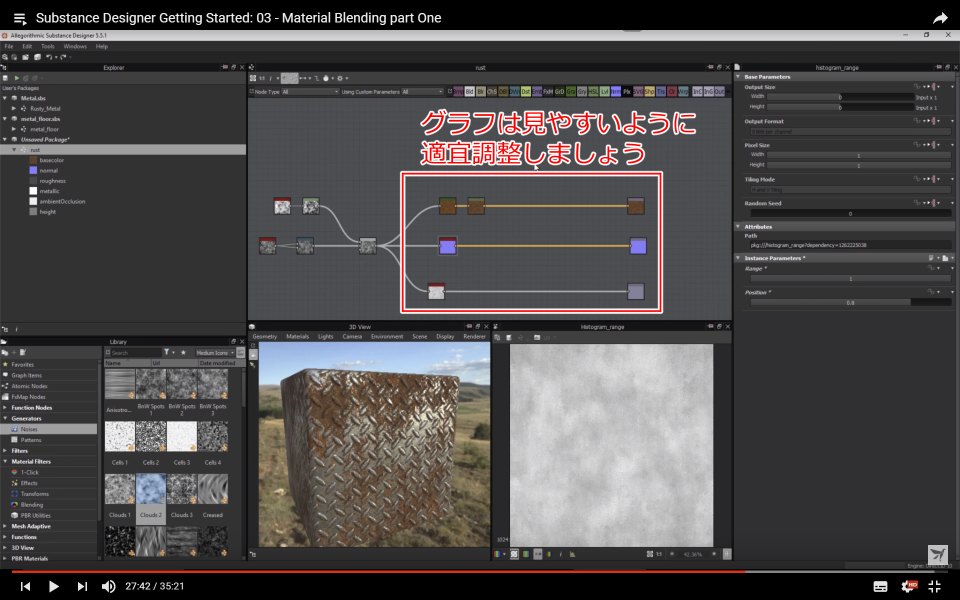Add a Normal node from toolbar
Image resolution: width=960 pixels, height=600 pixels.
[x=615, y=92]
